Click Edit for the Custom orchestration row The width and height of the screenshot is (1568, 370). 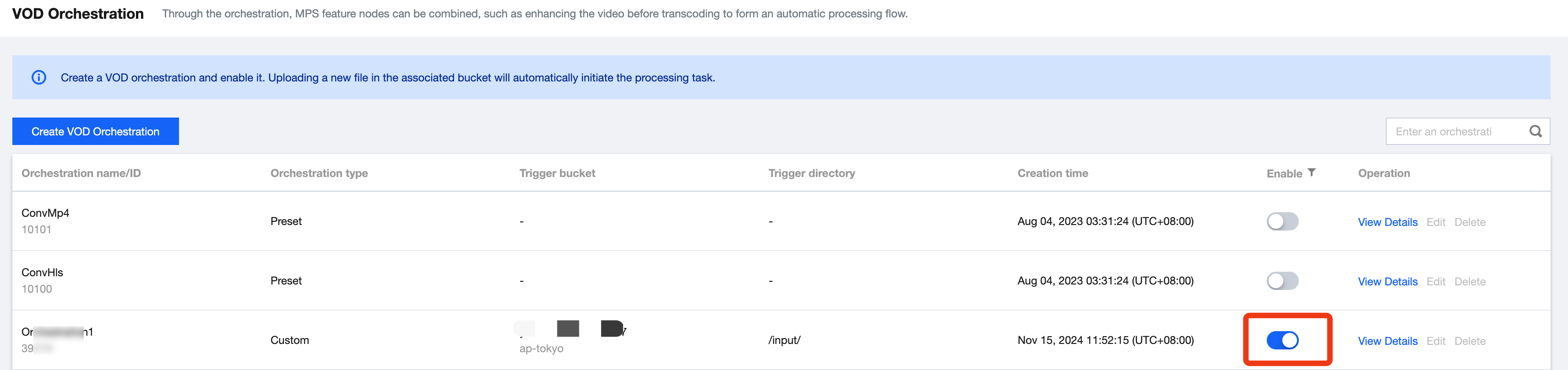[x=1435, y=341]
